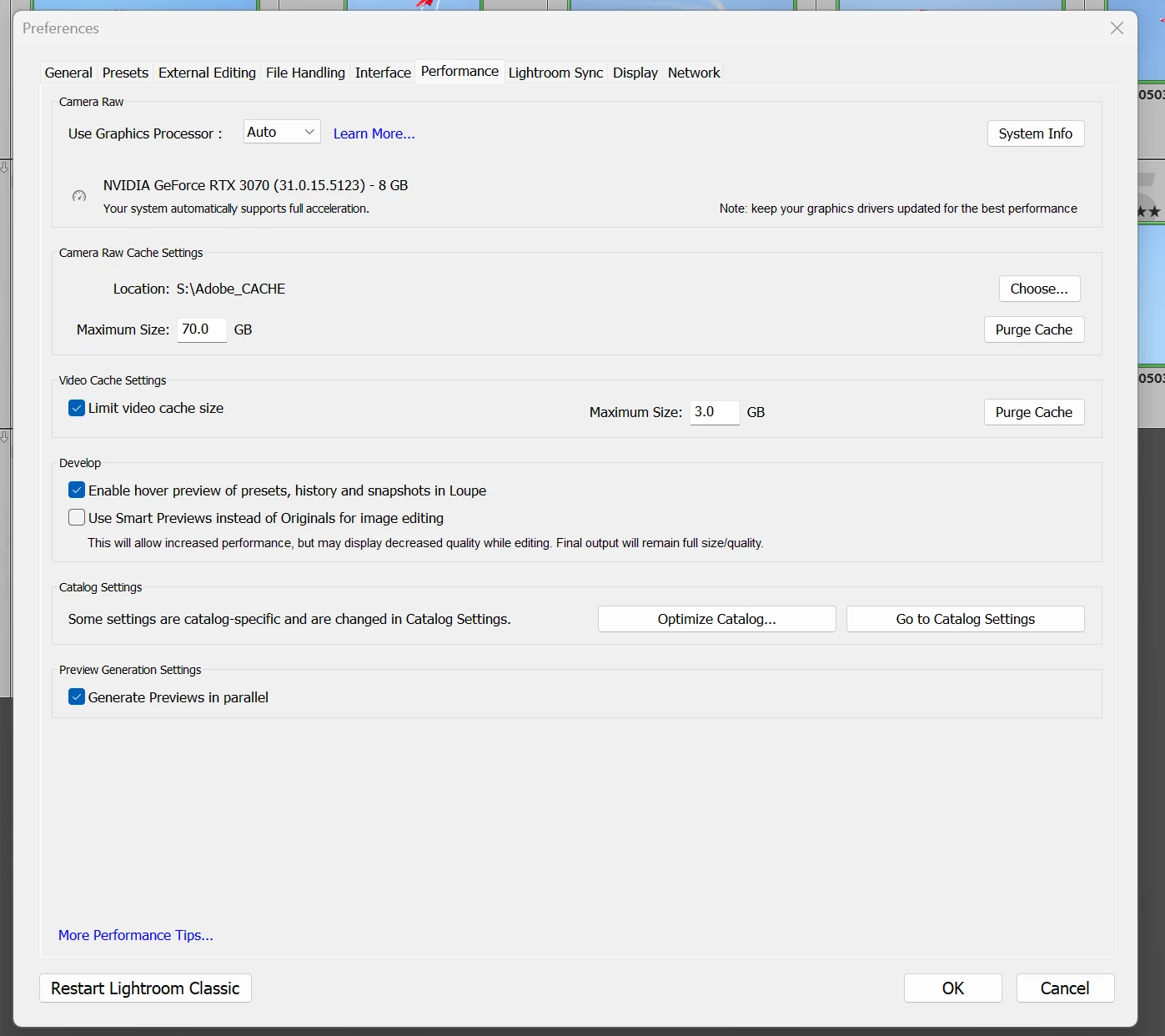Open the Lightroom Sync tab

pyautogui.click(x=555, y=73)
